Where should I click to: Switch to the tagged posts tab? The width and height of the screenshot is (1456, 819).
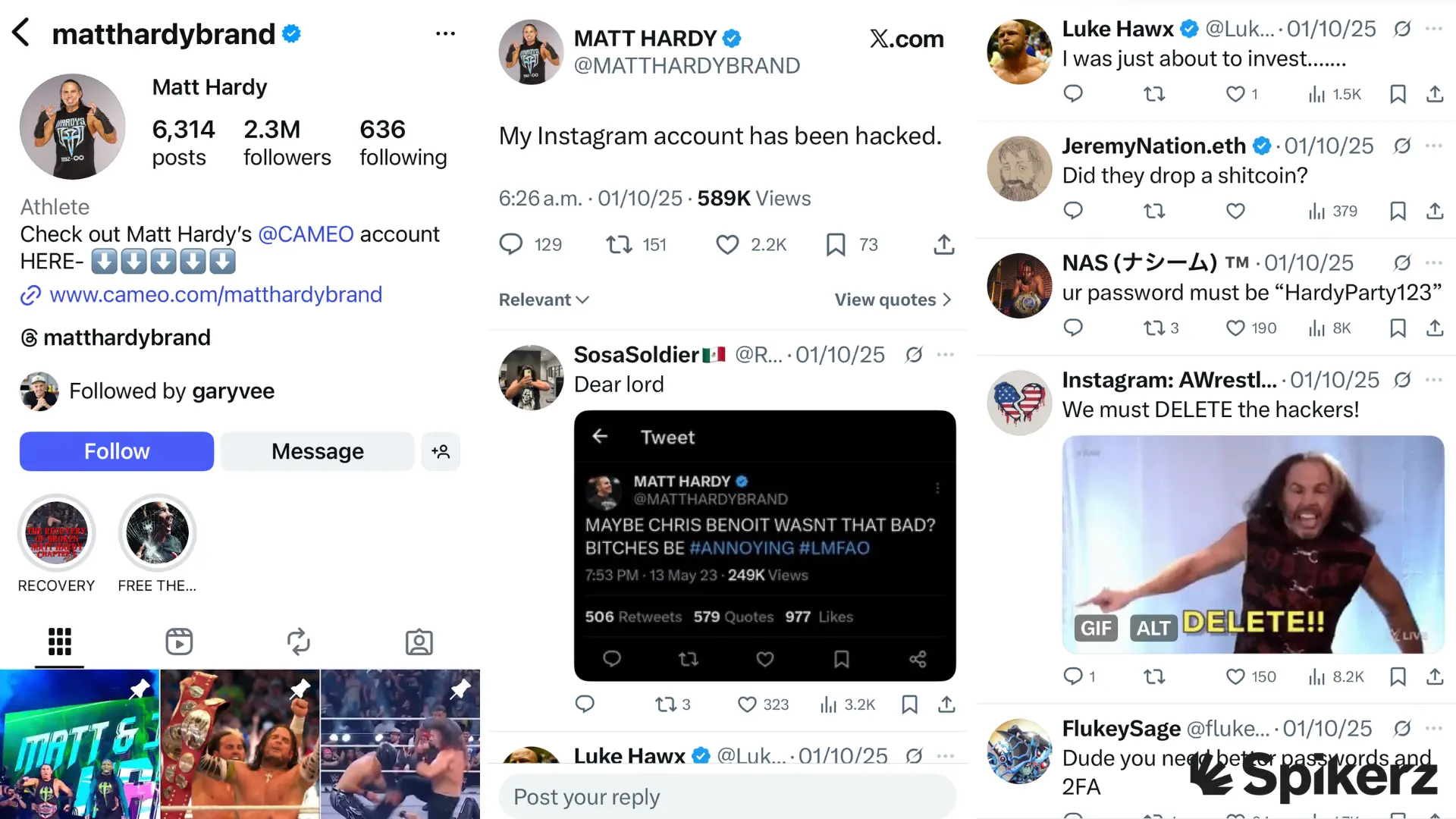tap(419, 642)
